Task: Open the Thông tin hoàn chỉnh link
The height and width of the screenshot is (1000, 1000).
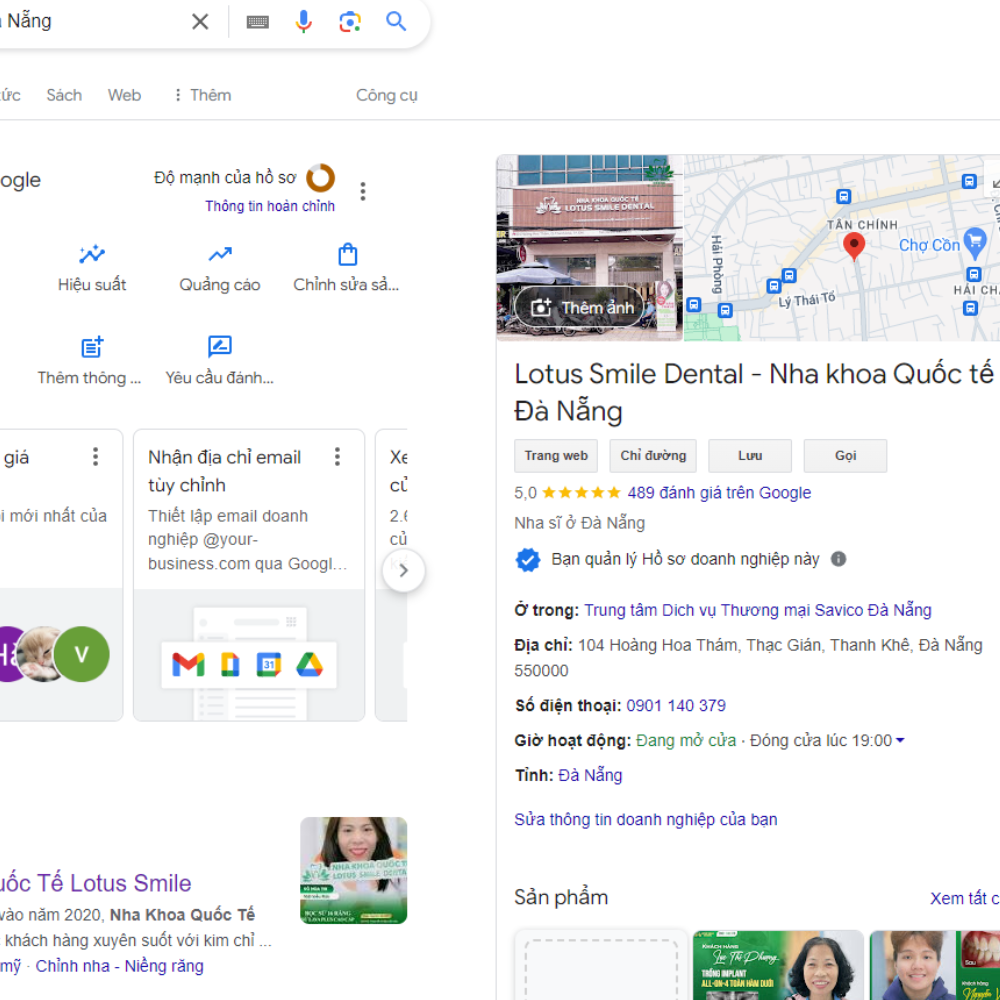Action: coord(270,206)
